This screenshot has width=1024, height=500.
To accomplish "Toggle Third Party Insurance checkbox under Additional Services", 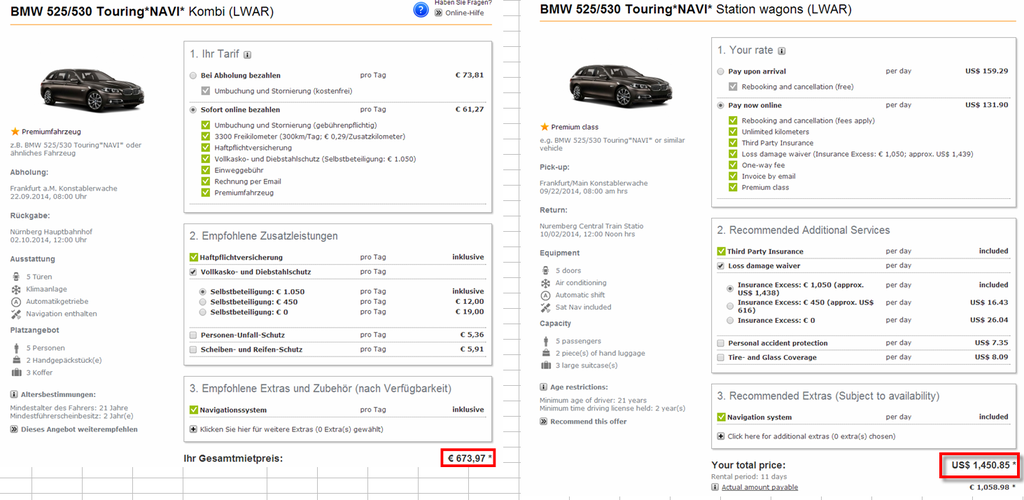I will pos(721,251).
